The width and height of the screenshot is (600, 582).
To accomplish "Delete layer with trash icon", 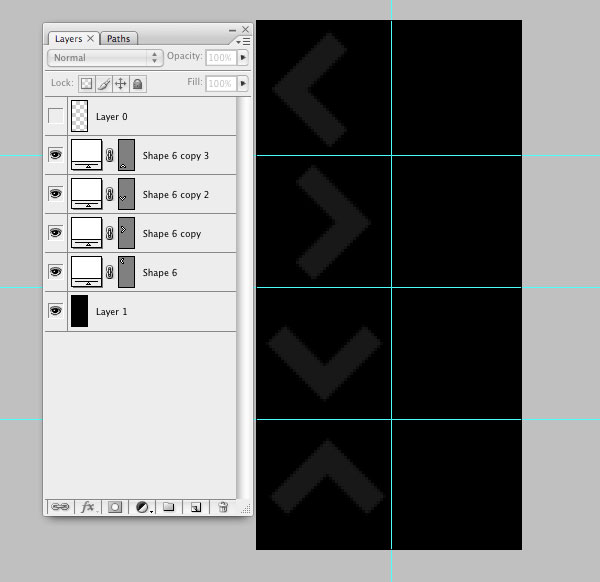I will pos(223,507).
